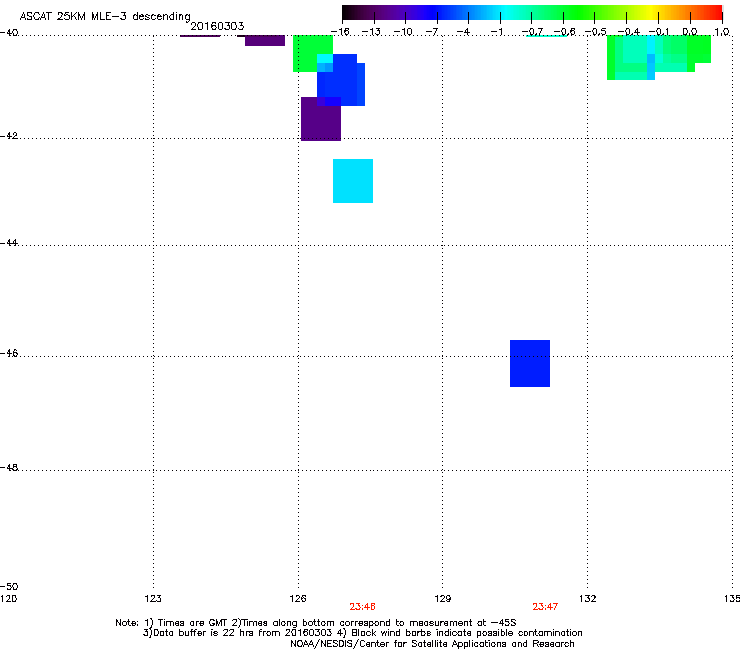Click the purple data bar near longitude 125
Viewport: 740px width, 650px height.
click(265, 41)
